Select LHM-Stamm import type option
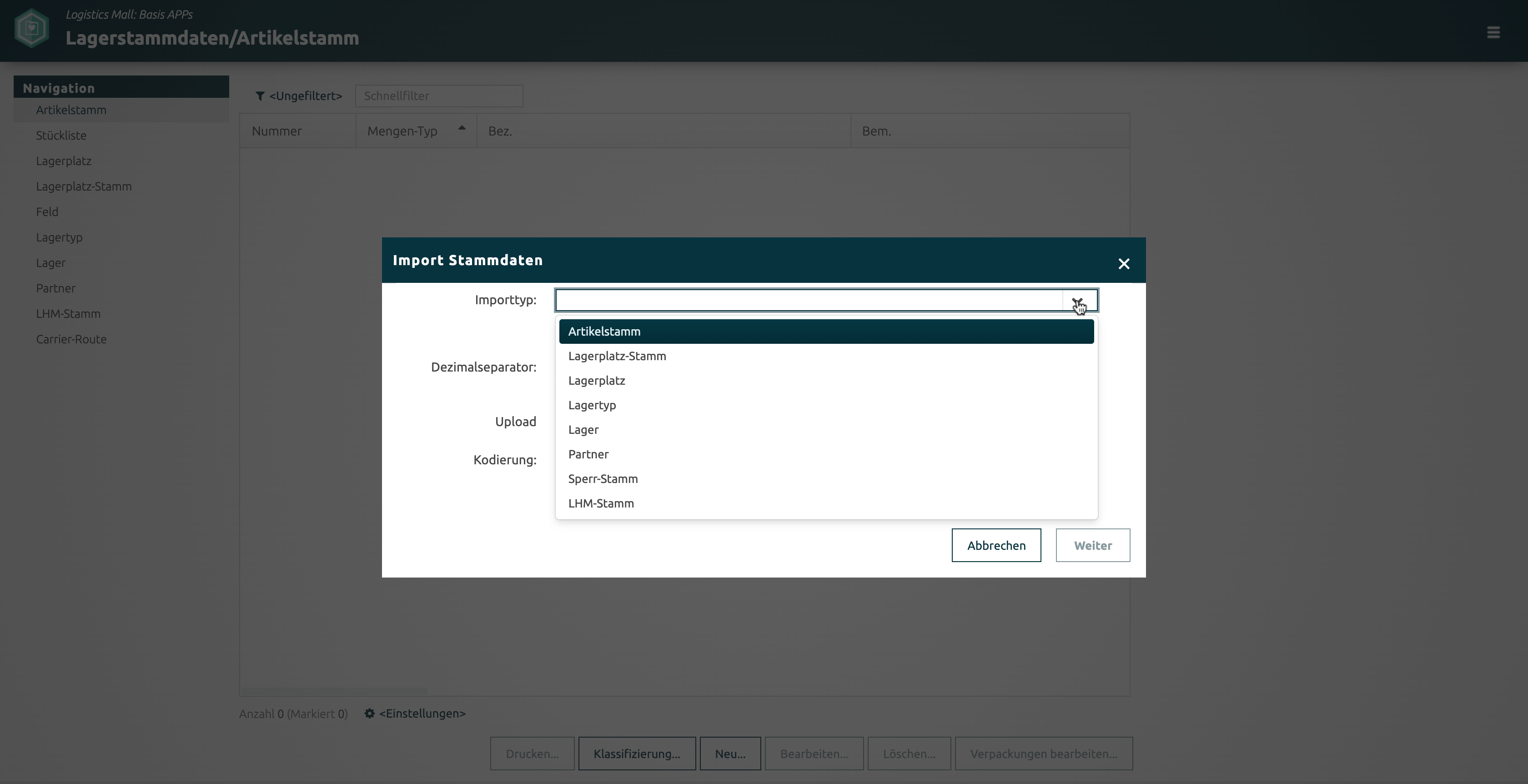Viewport: 1528px width, 784px height. click(x=601, y=503)
